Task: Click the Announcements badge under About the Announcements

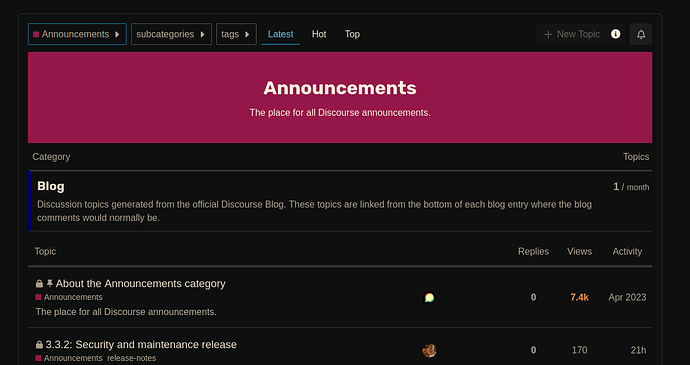Action: [x=69, y=297]
